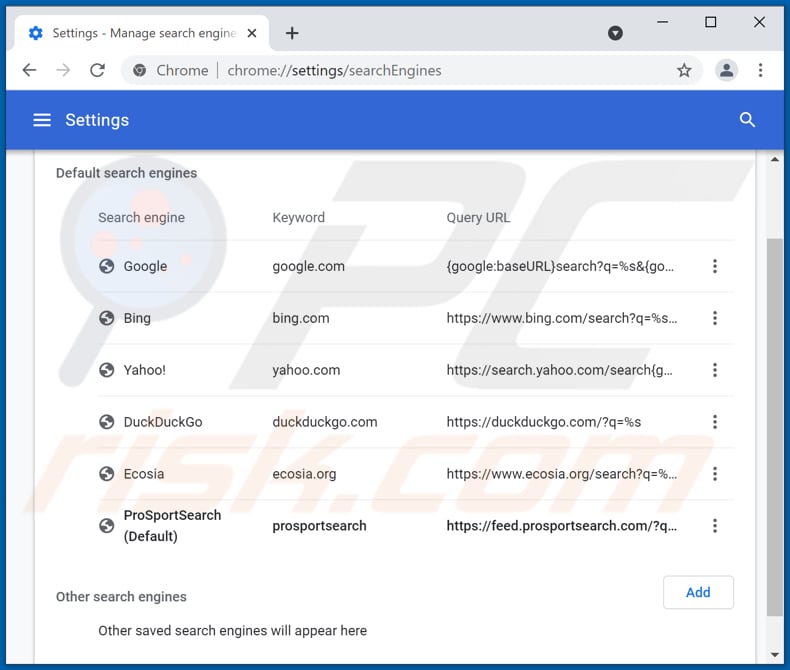Click the 'Other search engines' heading

121,597
